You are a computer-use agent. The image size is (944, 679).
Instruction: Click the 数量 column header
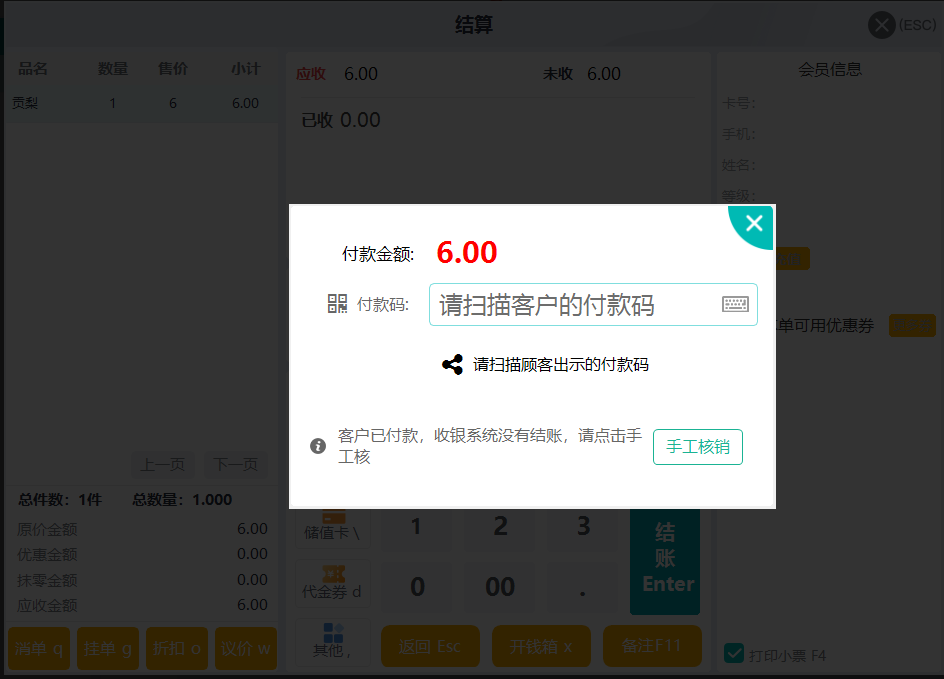[113, 69]
